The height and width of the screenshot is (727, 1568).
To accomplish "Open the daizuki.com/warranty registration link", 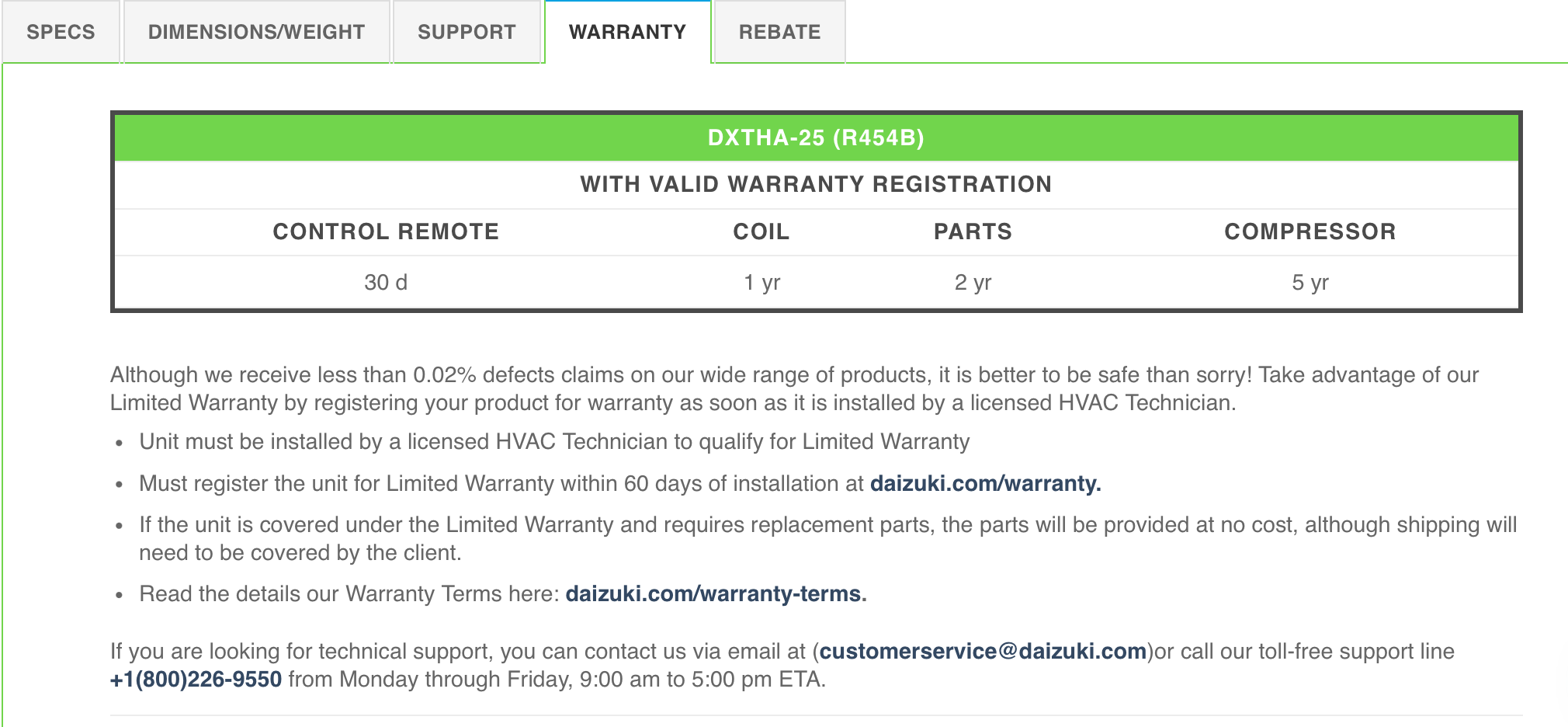I will (x=985, y=483).
